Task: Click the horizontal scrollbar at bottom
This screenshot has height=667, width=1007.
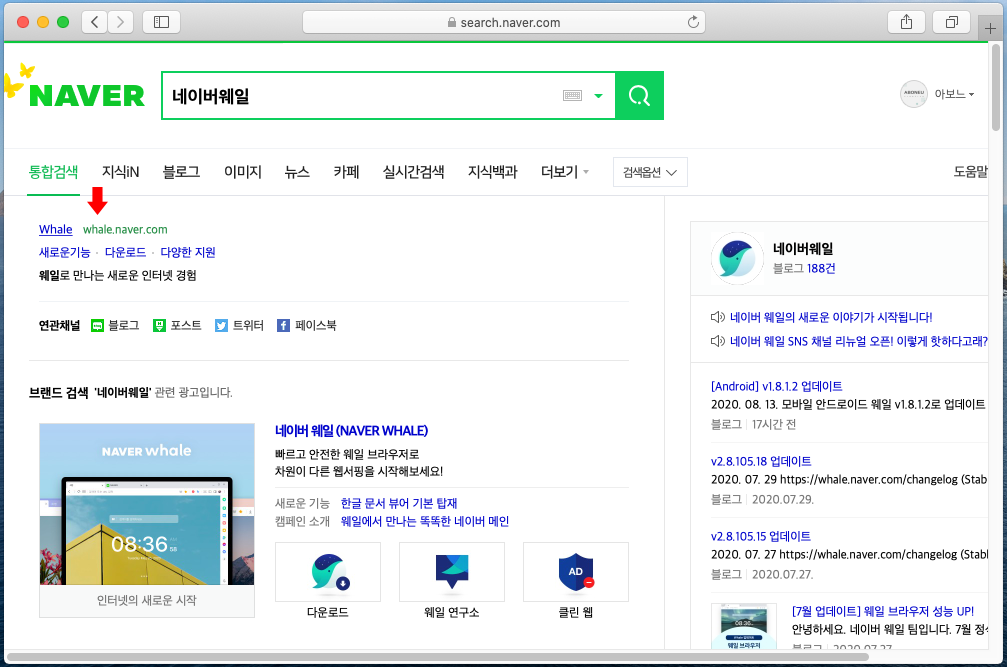Action: [437, 657]
